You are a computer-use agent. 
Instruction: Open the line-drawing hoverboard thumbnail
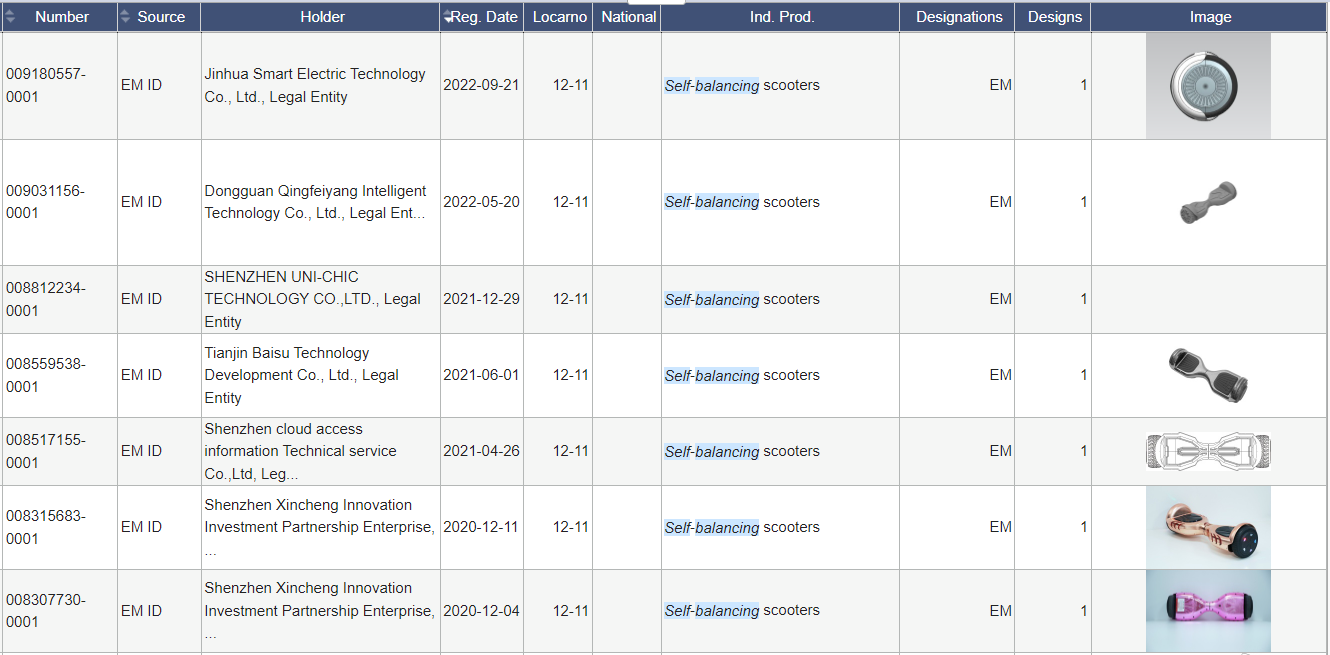1208,451
